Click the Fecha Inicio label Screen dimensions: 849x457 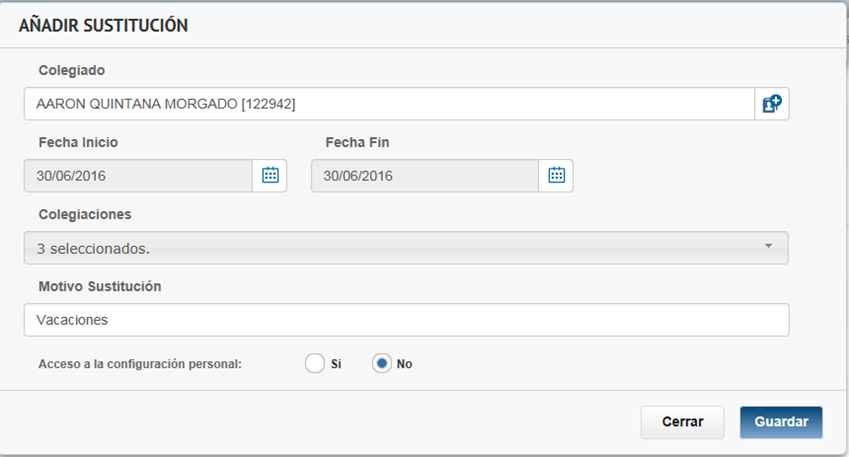pos(78,142)
